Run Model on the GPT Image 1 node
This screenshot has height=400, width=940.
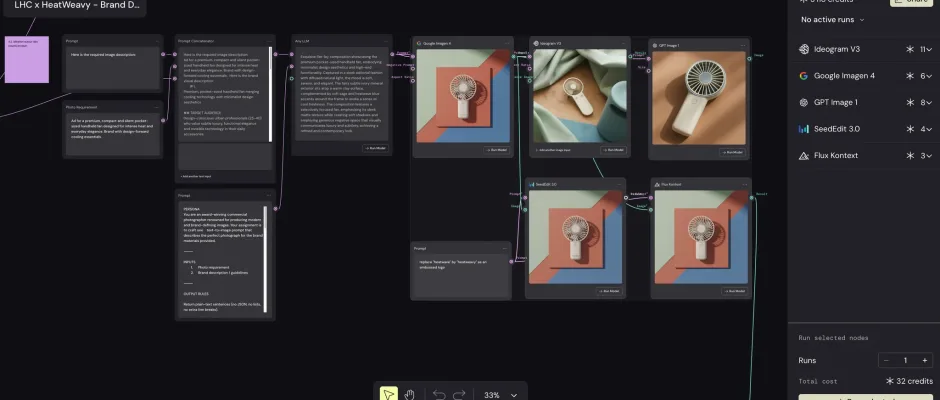point(733,152)
